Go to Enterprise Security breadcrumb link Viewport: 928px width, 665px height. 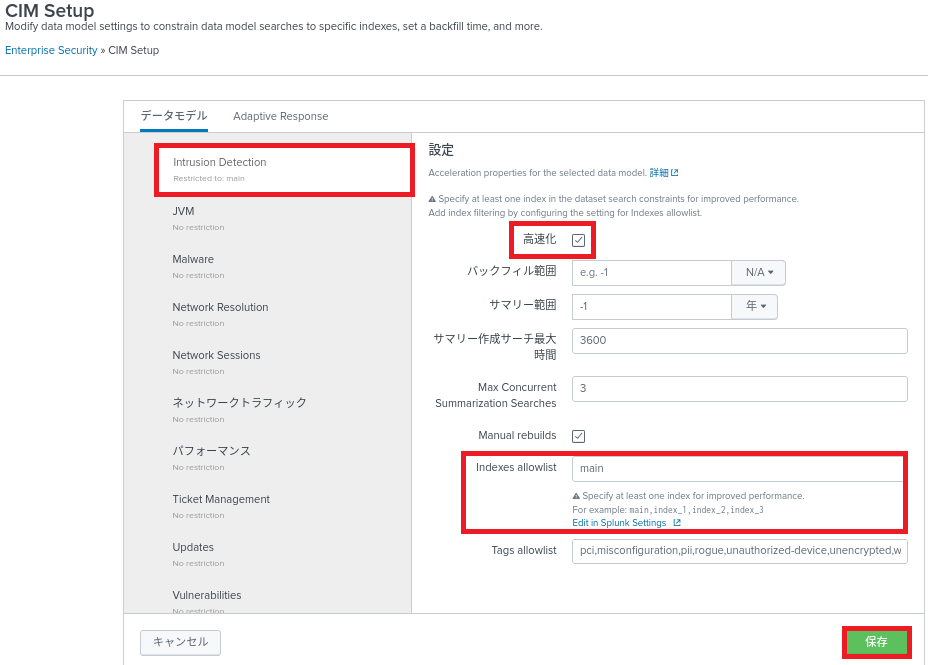coord(51,50)
